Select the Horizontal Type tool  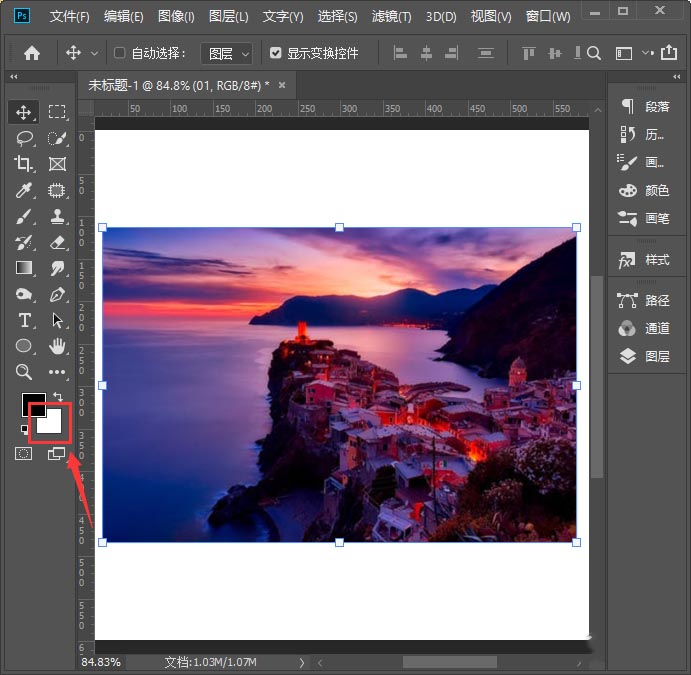24,320
